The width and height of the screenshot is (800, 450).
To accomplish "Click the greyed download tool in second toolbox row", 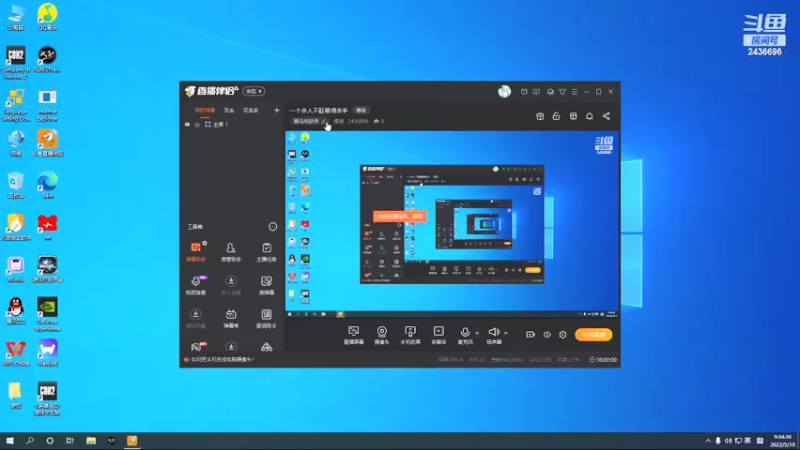I will point(231,285).
